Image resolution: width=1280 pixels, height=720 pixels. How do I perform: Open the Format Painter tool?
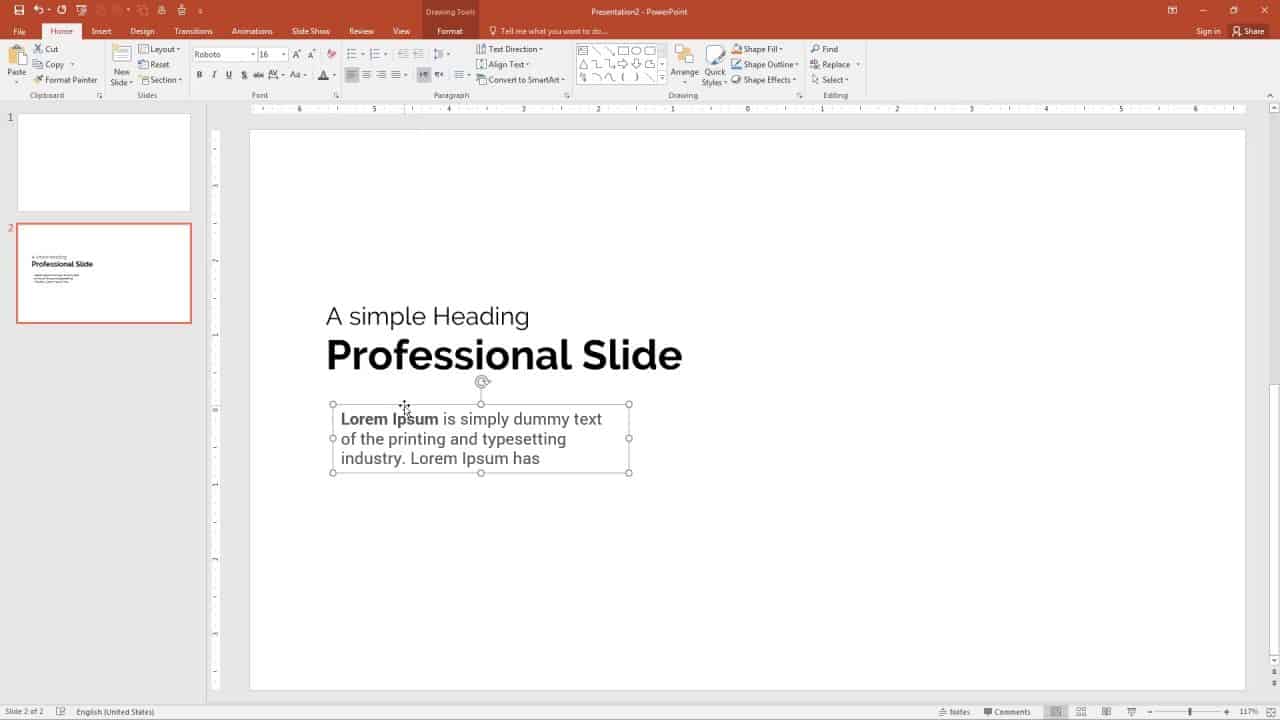tap(65, 80)
